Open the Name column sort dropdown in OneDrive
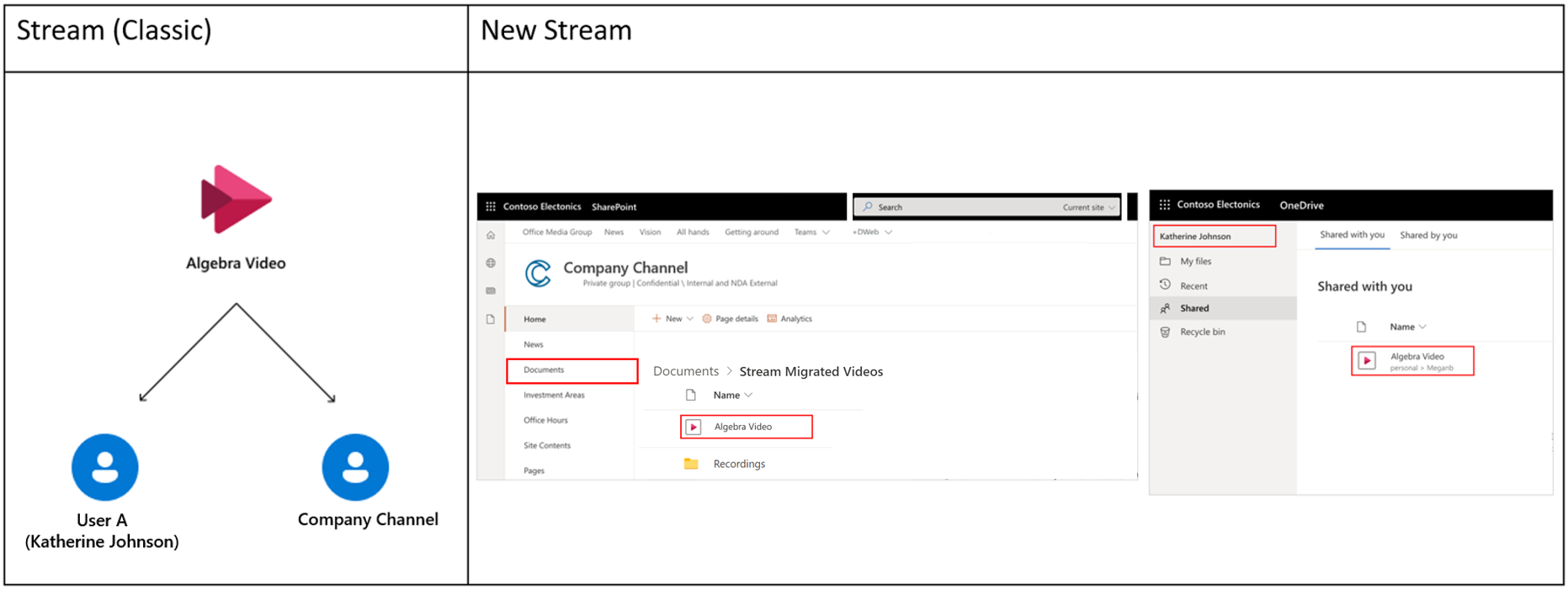 (x=1422, y=327)
